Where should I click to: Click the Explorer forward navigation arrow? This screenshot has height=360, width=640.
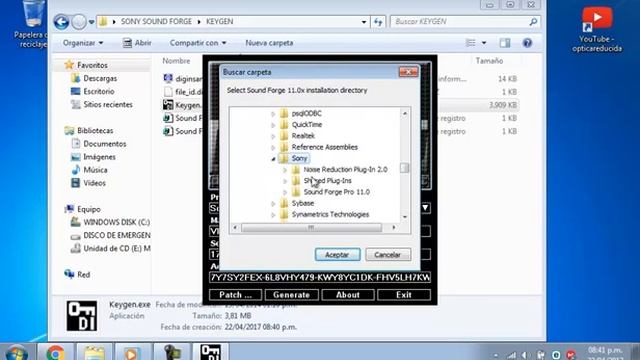pyautogui.click(x=79, y=22)
